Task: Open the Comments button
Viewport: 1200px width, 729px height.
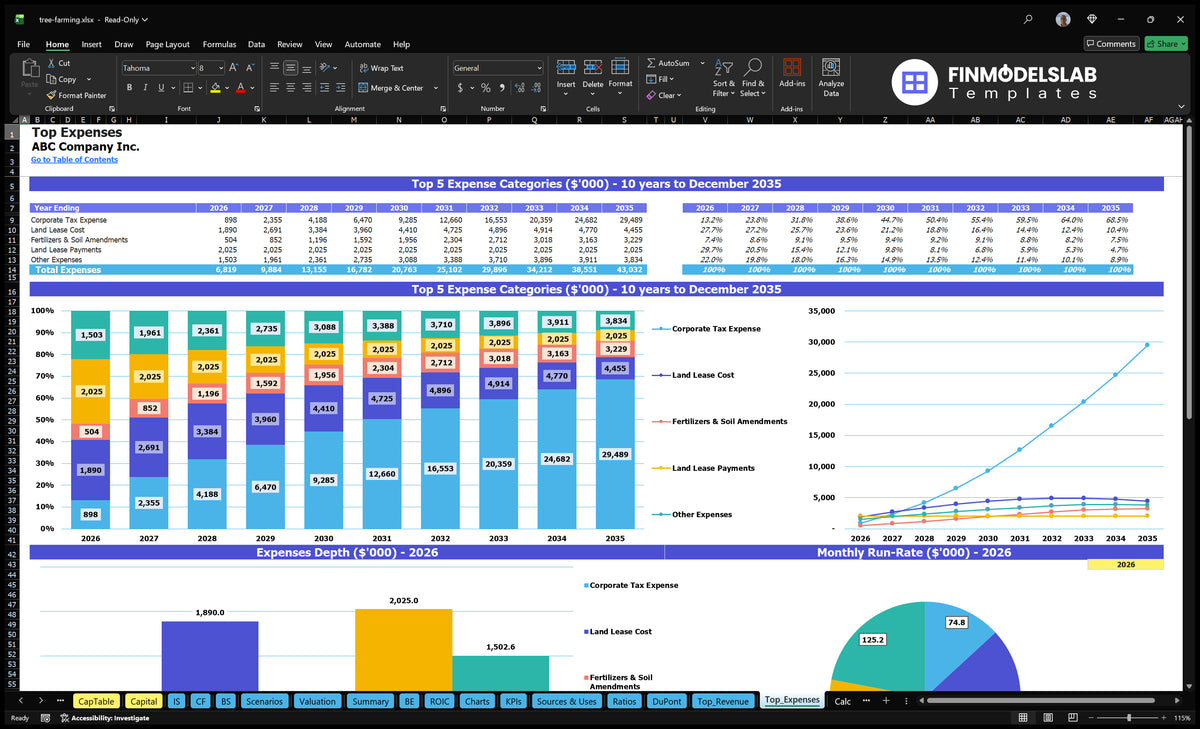Action: [x=1111, y=44]
